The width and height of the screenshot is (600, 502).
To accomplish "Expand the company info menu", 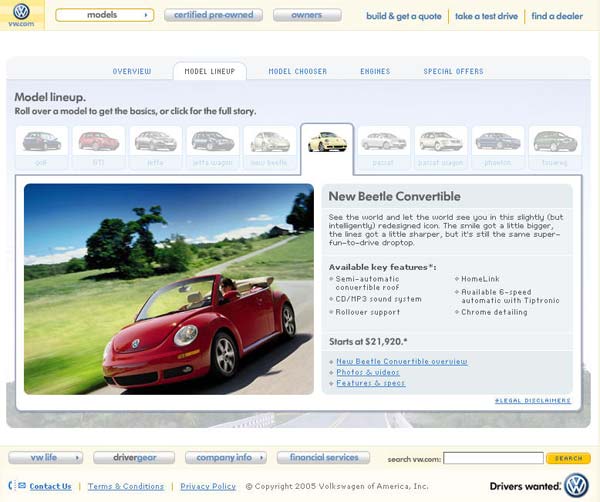I will [226, 458].
